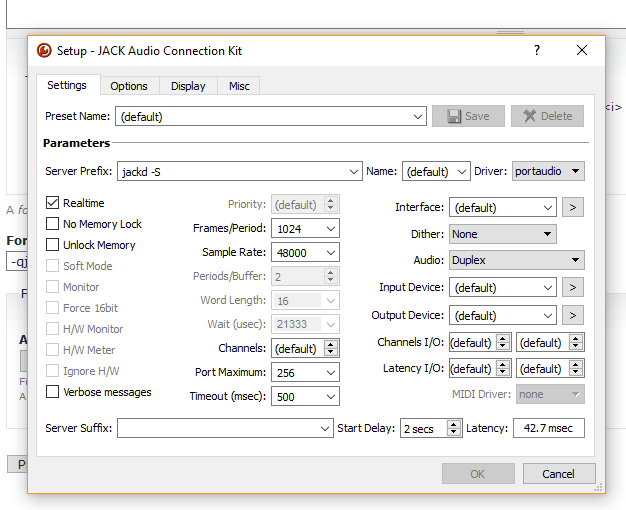Toggle the Realtime checkbox
The image size is (626, 510).
[52, 202]
